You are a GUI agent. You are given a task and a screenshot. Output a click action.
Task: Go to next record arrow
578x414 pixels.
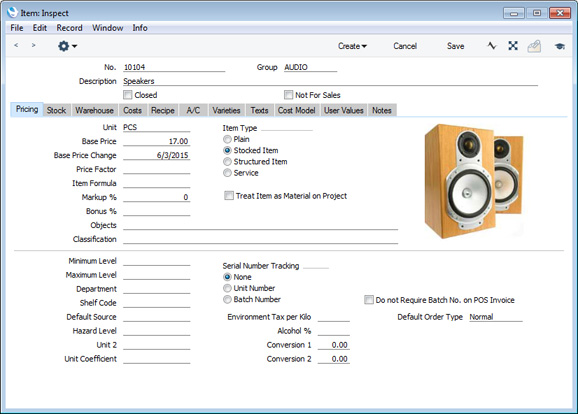coord(34,45)
